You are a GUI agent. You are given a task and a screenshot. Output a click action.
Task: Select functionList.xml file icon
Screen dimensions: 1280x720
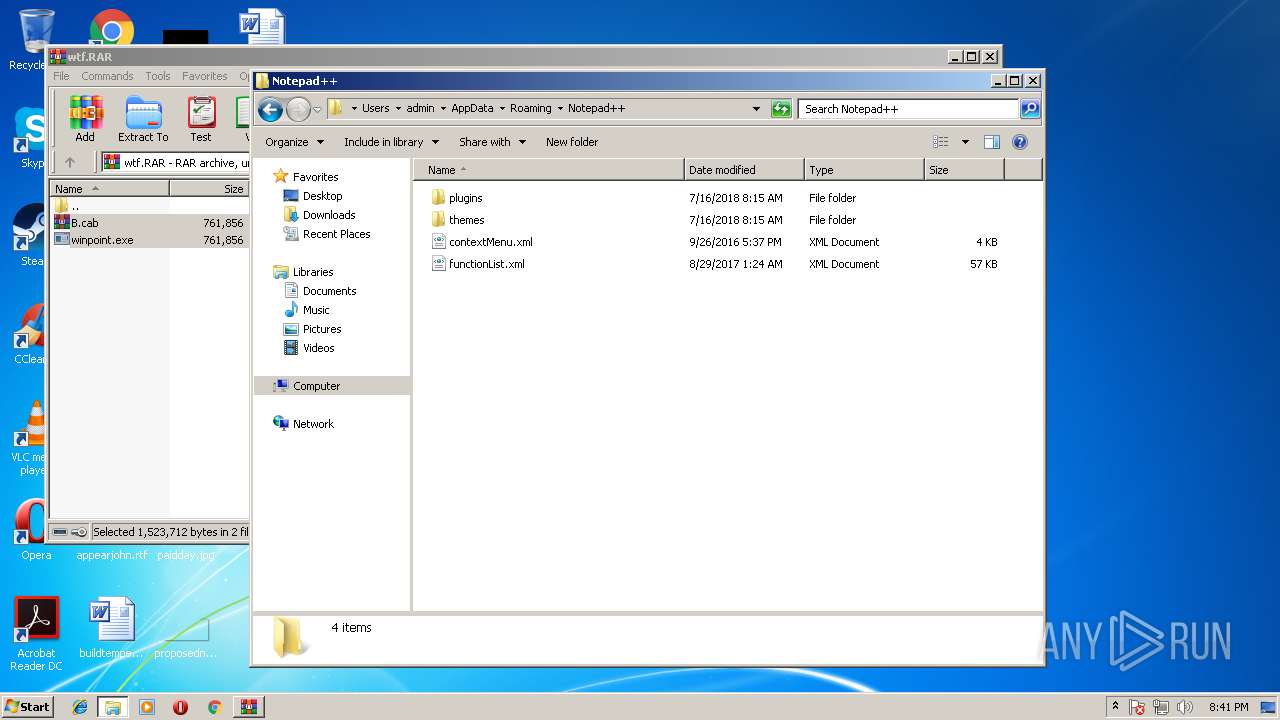click(x=438, y=264)
